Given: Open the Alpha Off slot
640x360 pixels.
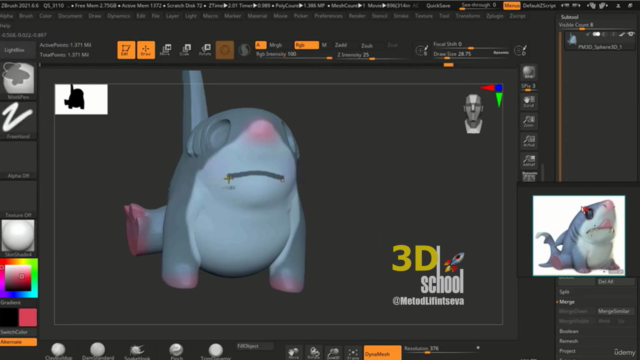Looking at the screenshot, I should tap(18, 160).
